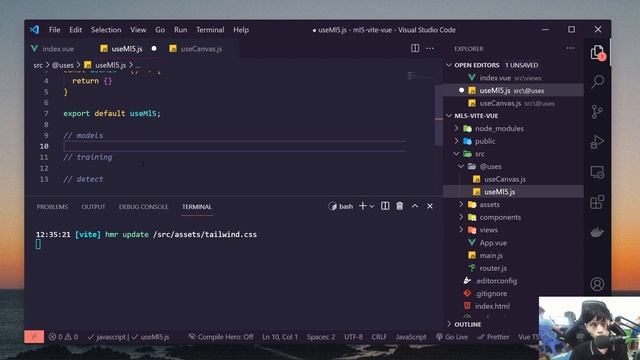
Task: Create a new terminal with plus icon
Action: tap(362, 206)
